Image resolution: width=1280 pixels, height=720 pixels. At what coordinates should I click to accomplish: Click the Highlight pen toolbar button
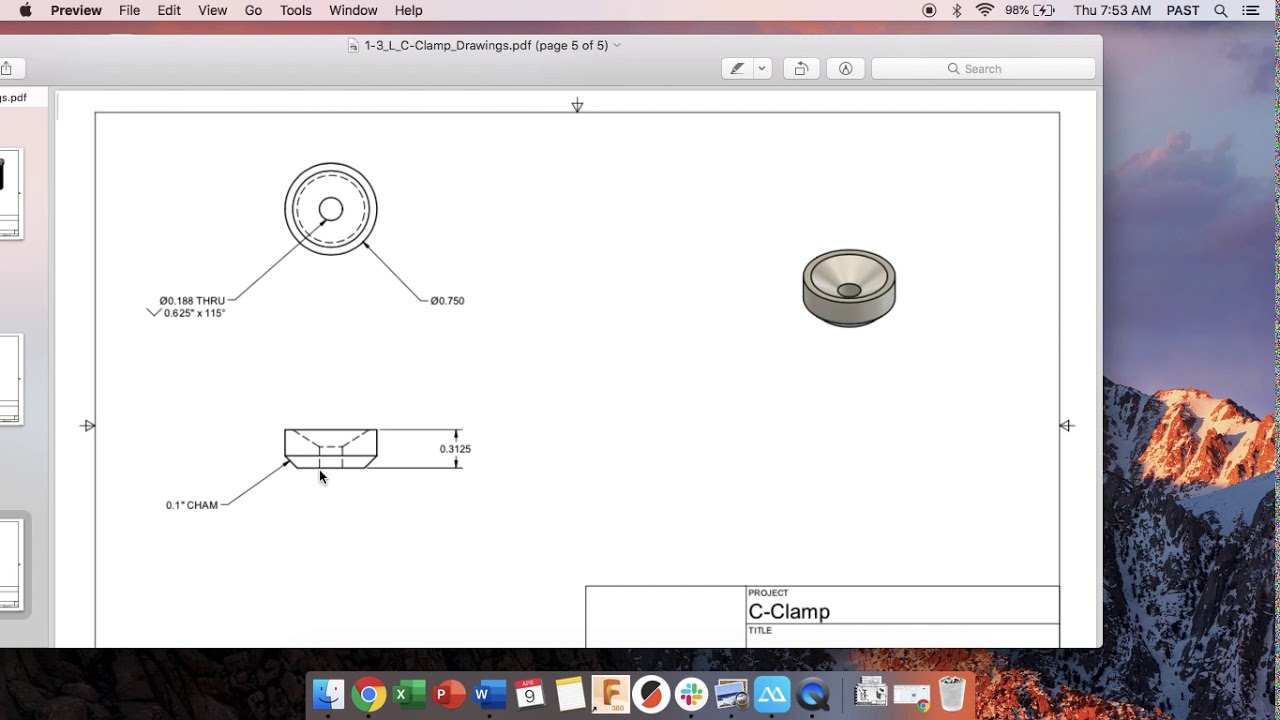[738, 69]
